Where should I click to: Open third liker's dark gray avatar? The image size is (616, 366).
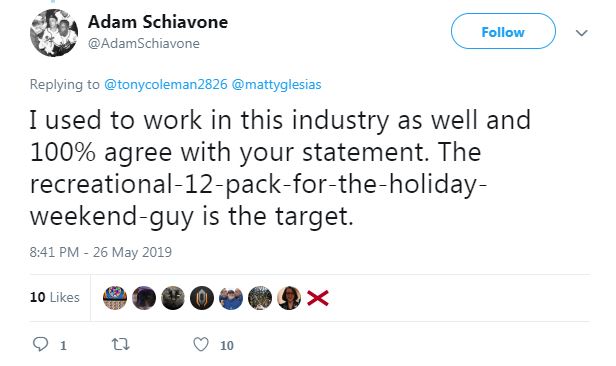(x=173, y=298)
